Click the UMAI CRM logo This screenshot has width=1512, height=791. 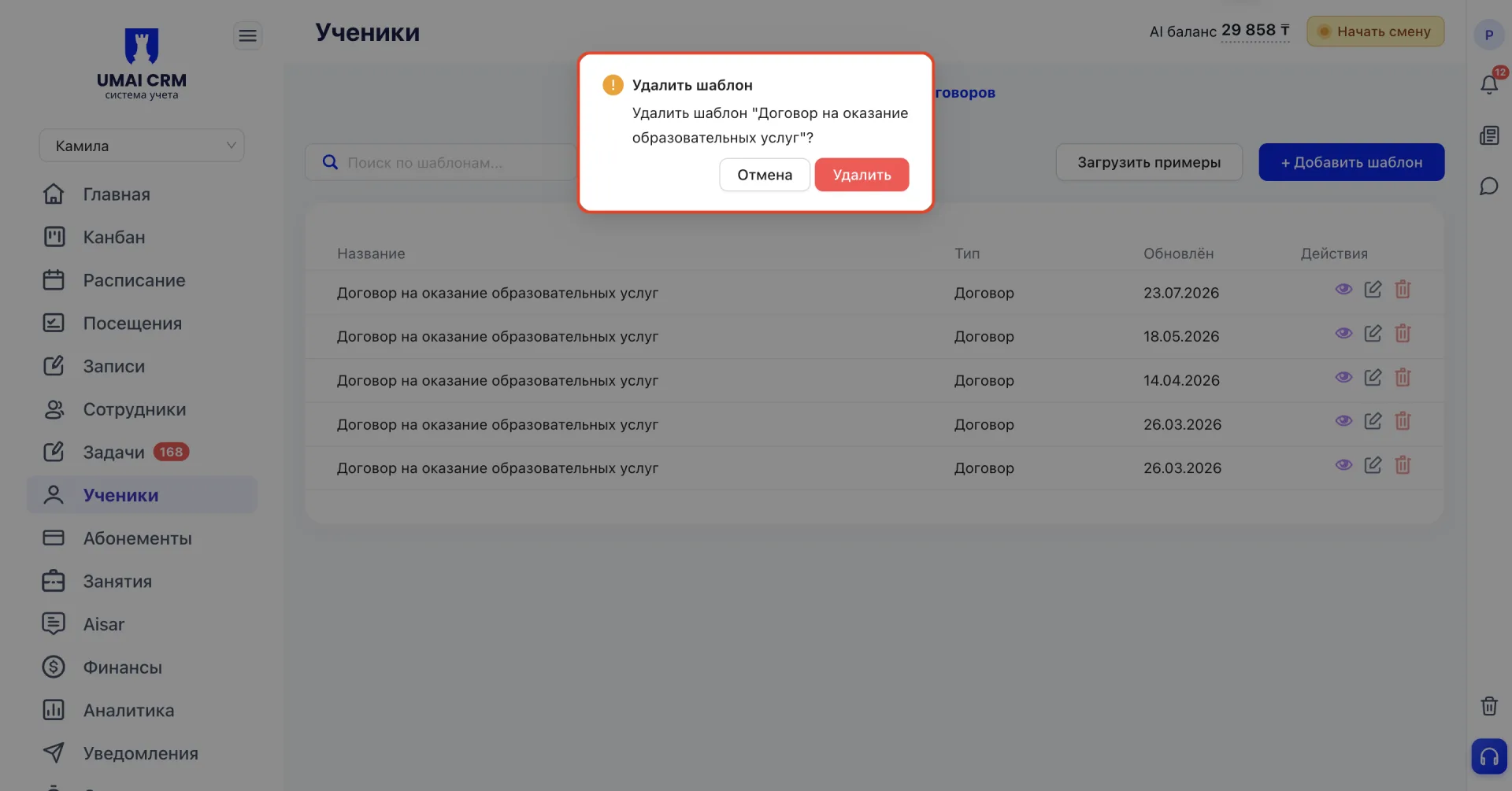142,63
